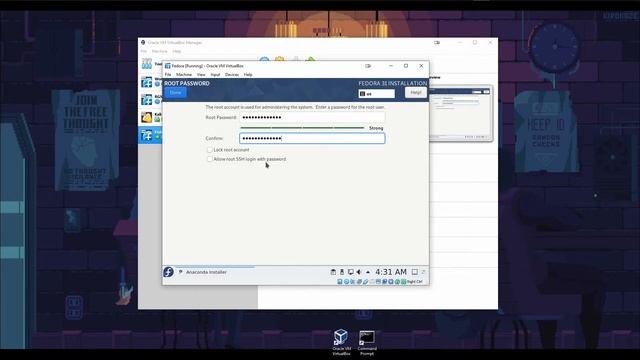Open View menu in Fedora VM window
640x360 pixels.
pos(201,75)
